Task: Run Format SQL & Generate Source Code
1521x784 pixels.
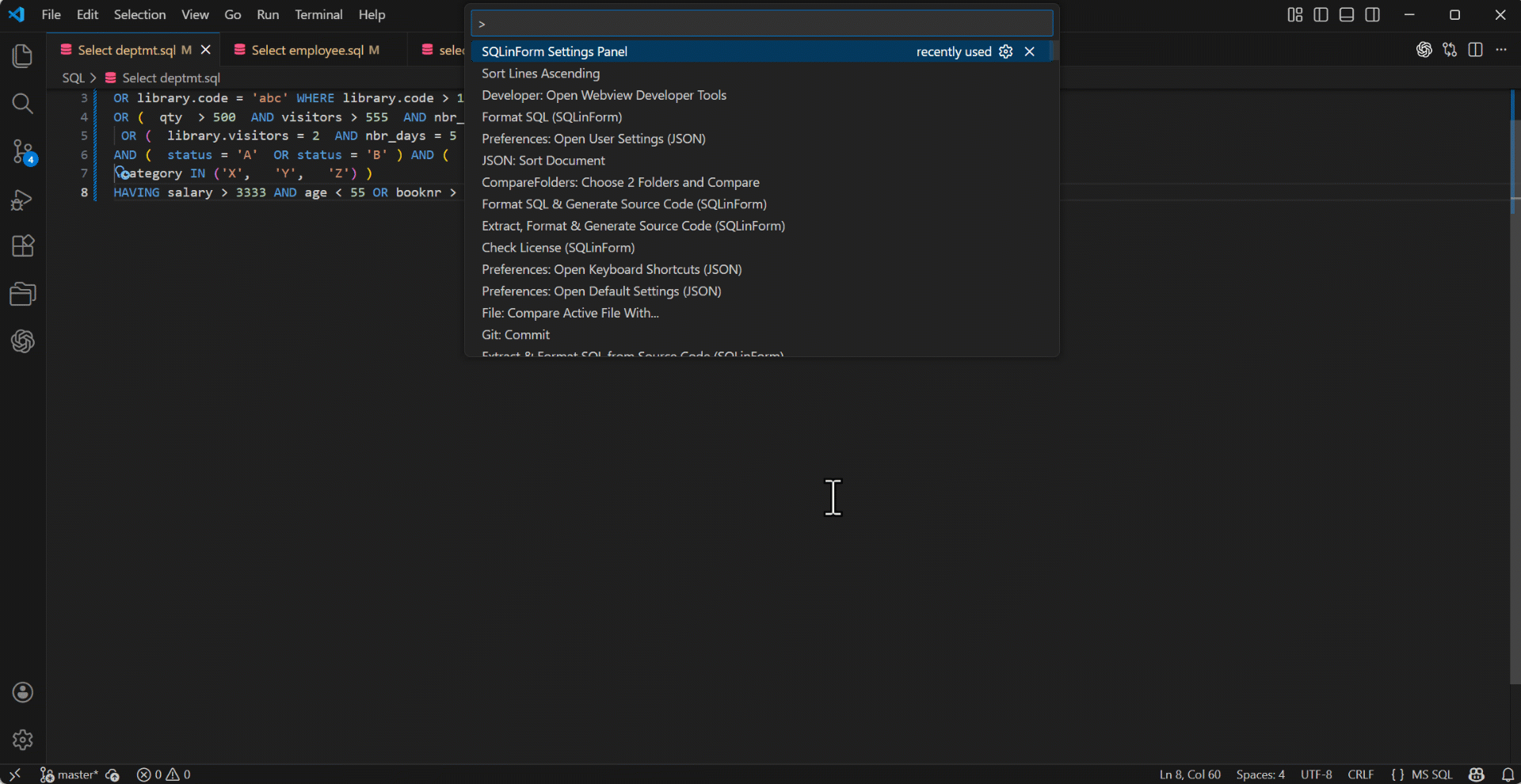Action: click(x=762, y=204)
